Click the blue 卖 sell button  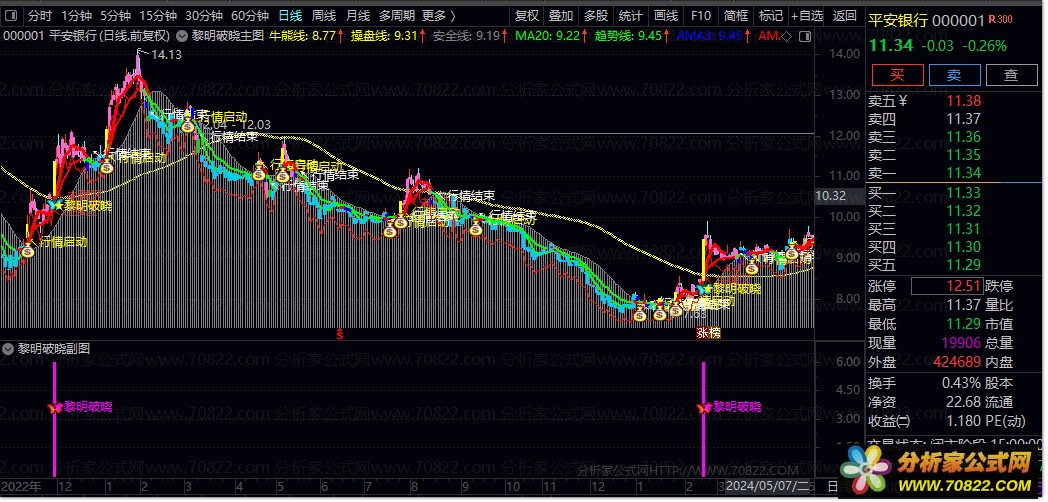pyautogui.click(x=954, y=75)
